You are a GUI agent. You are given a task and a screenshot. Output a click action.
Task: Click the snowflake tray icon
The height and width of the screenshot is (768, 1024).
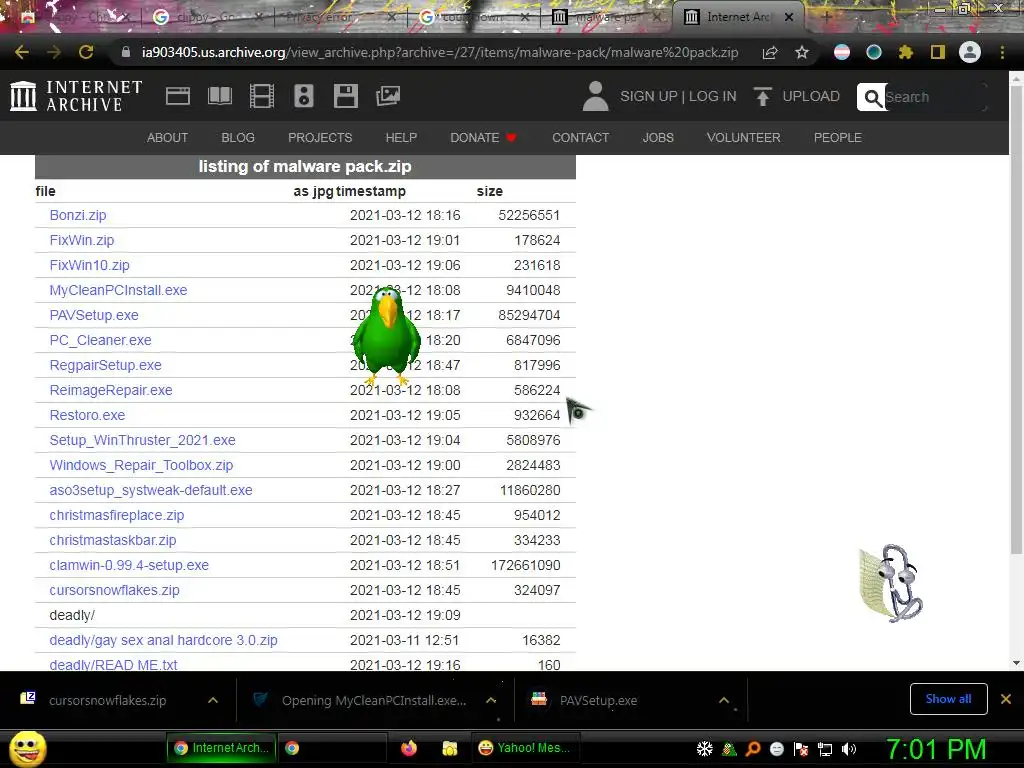(705, 749)
